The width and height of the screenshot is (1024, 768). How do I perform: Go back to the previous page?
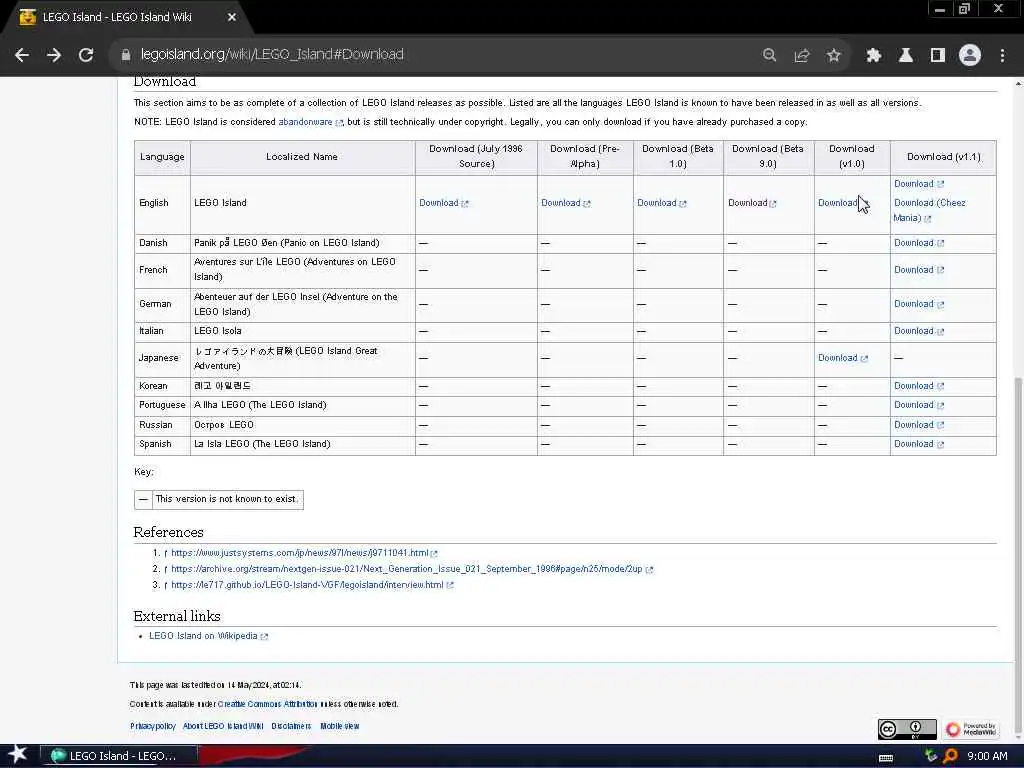tap(22, 55)
